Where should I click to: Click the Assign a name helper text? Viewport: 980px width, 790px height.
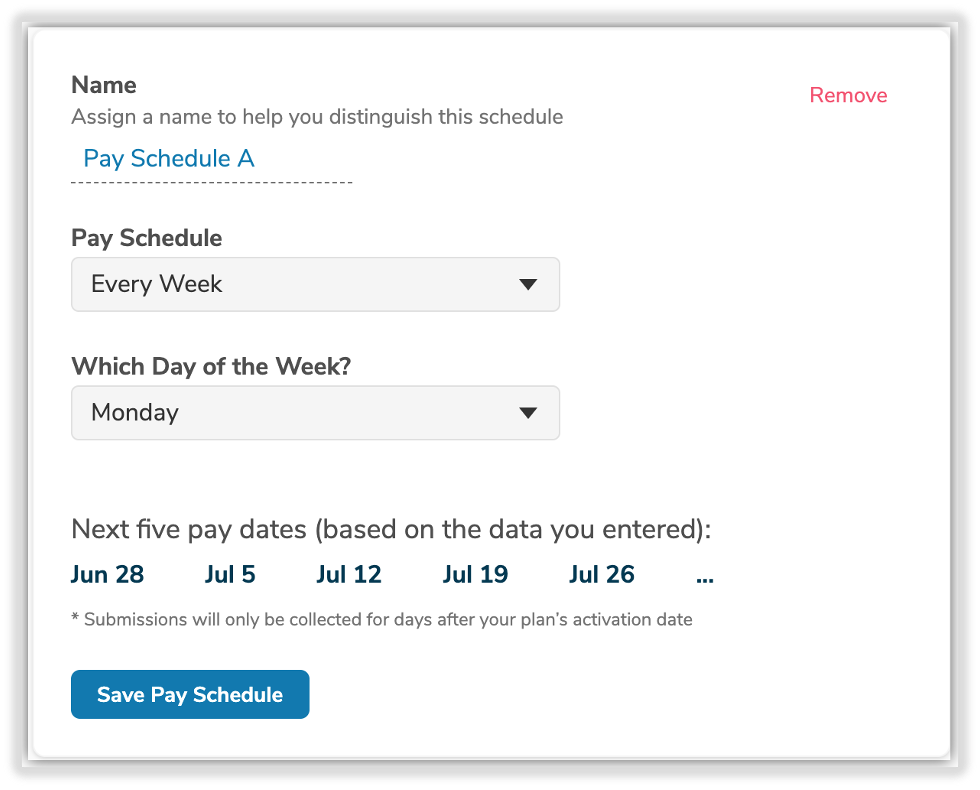click(x=317, y=117)
